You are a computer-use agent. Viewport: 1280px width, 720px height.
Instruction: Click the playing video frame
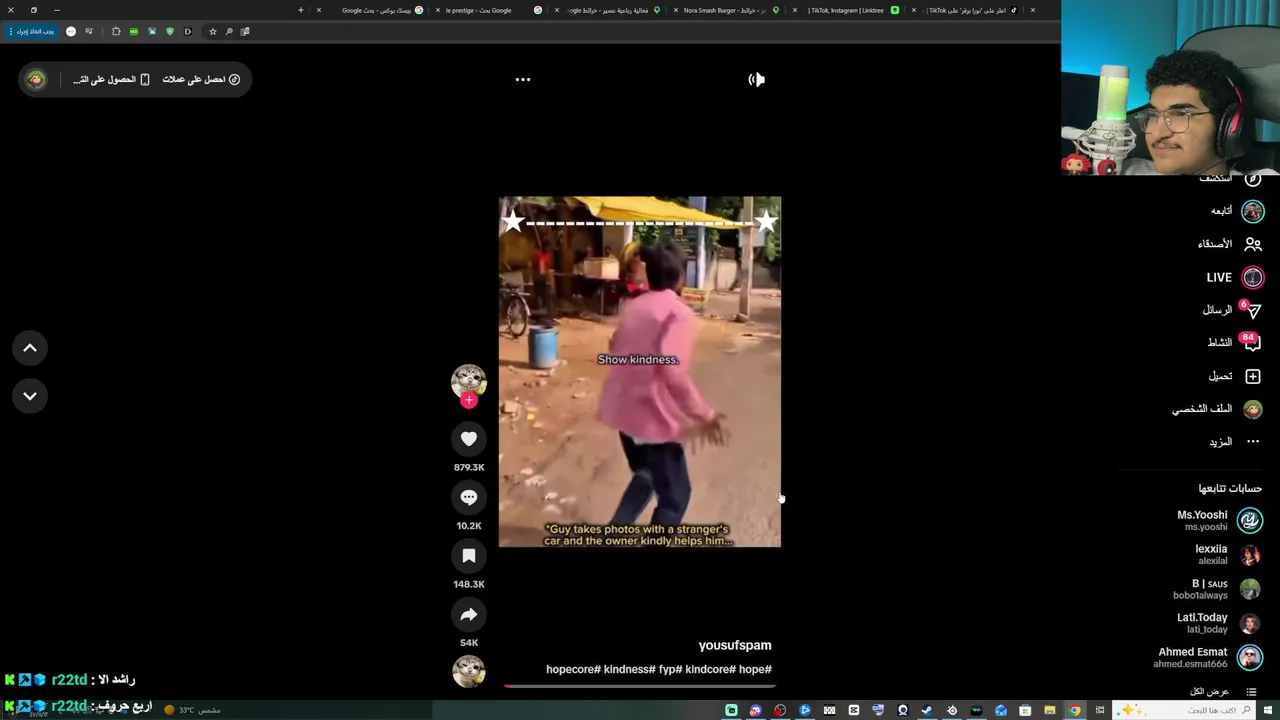click(x=640, y=371)
